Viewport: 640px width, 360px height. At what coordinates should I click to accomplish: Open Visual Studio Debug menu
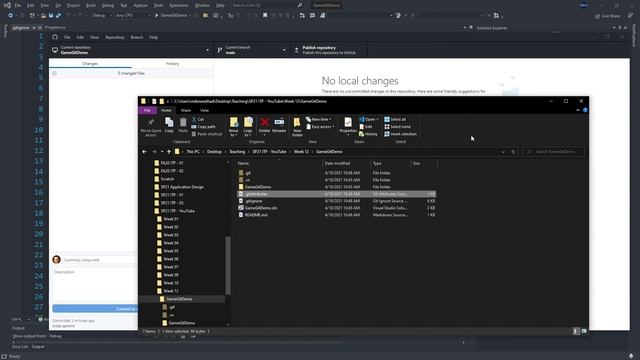[x=108, y=5]
